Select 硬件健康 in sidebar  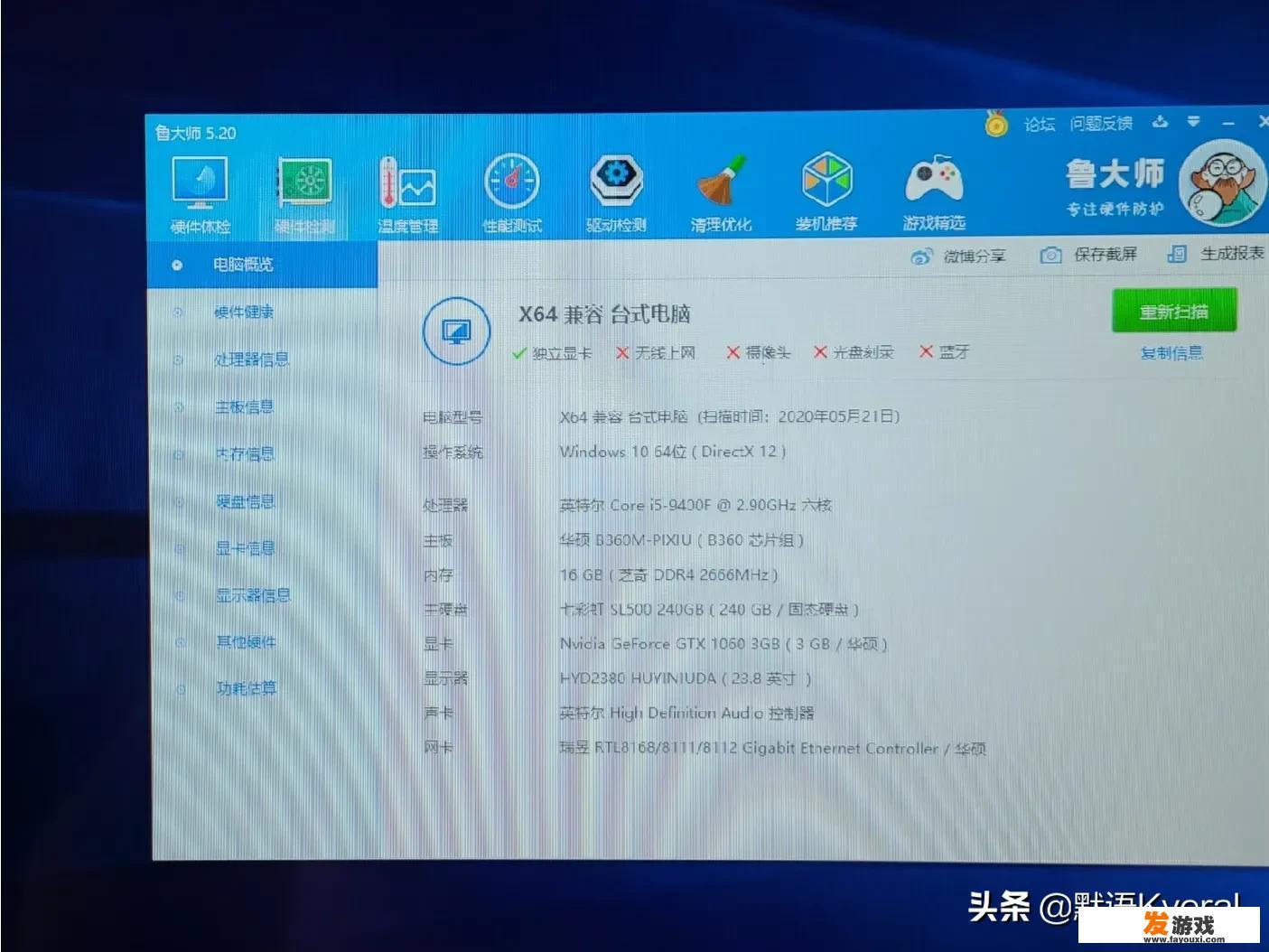(x=243, y=313)
